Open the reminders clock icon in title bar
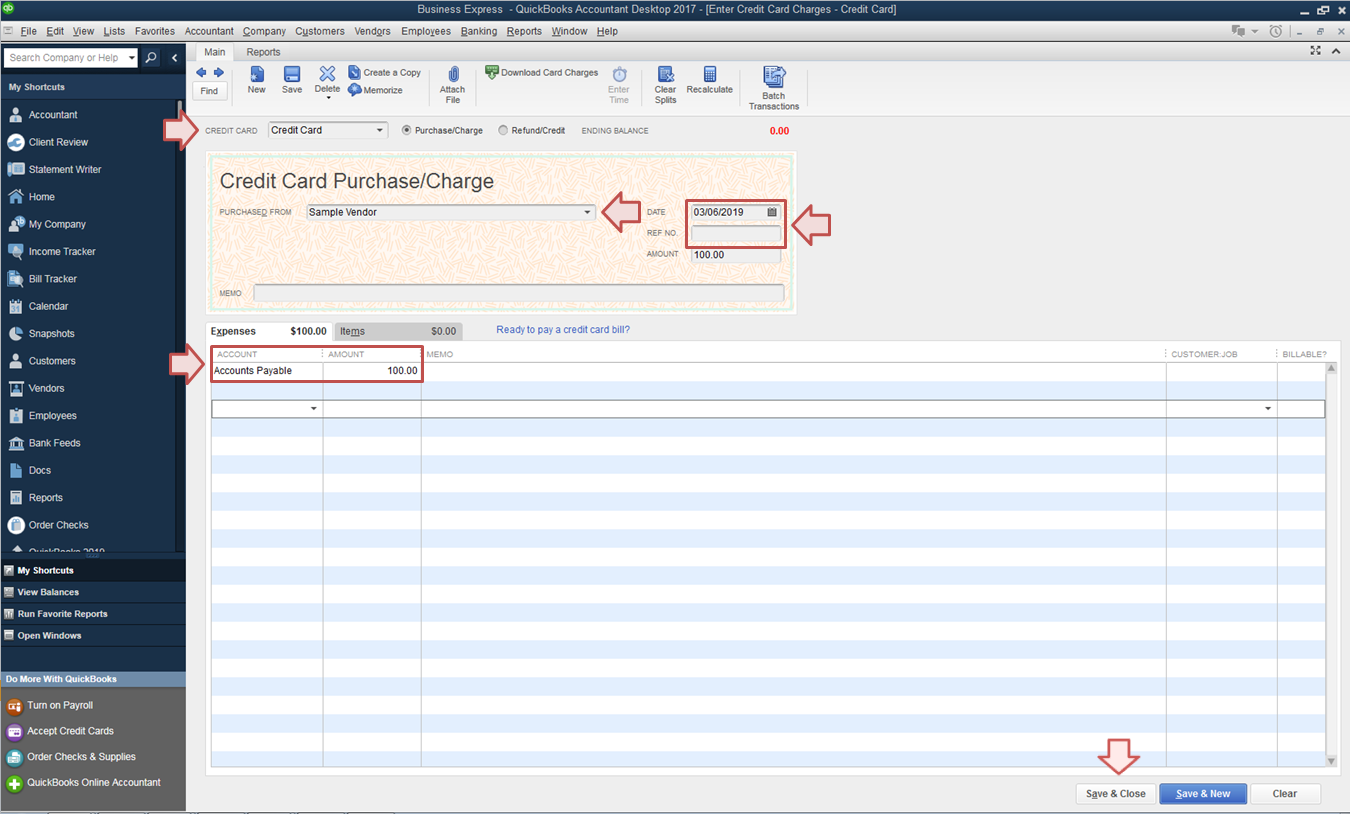The image size is (1350, 814). pos(1275,31)
